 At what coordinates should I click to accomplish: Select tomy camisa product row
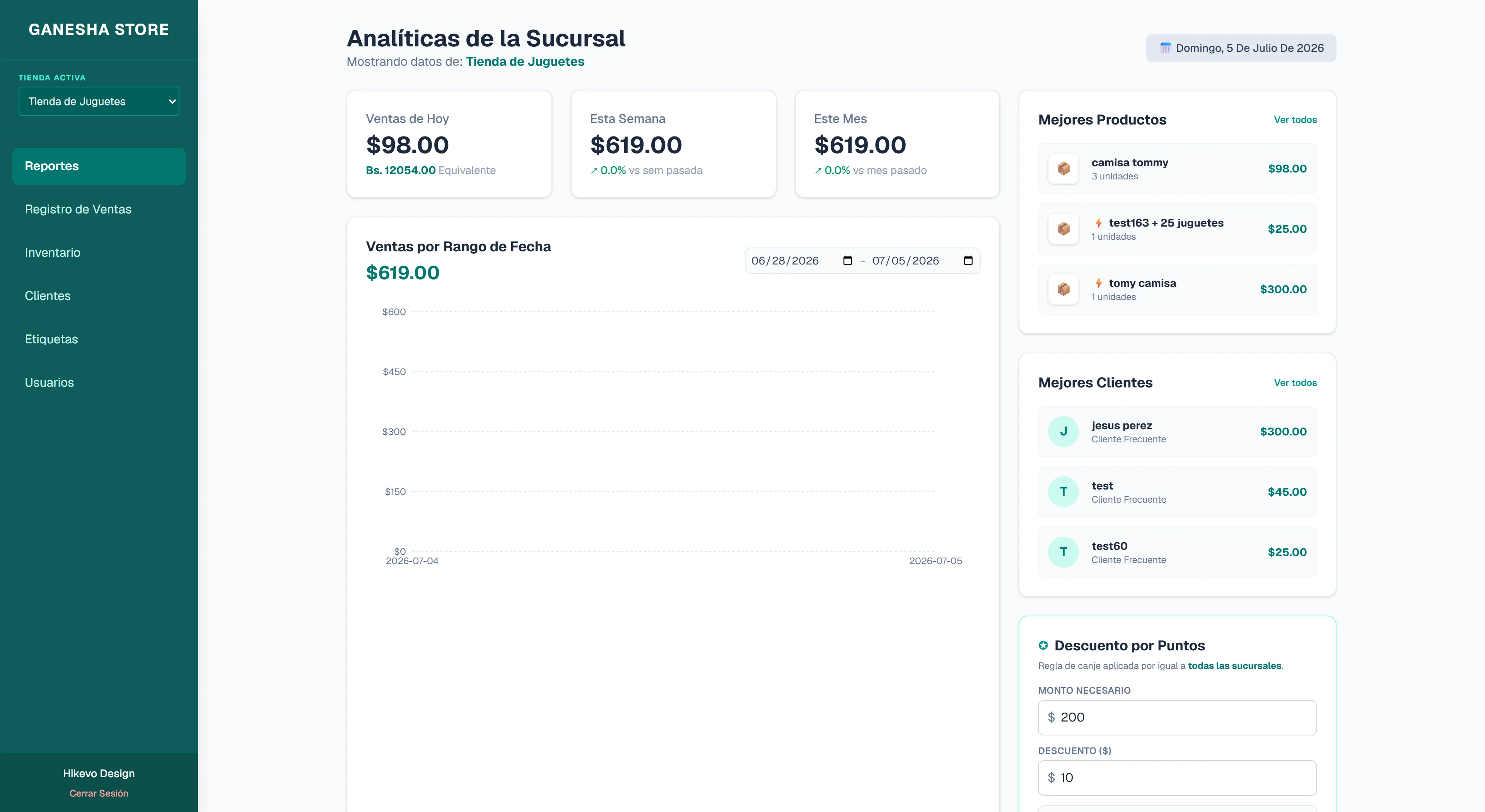1177,289
